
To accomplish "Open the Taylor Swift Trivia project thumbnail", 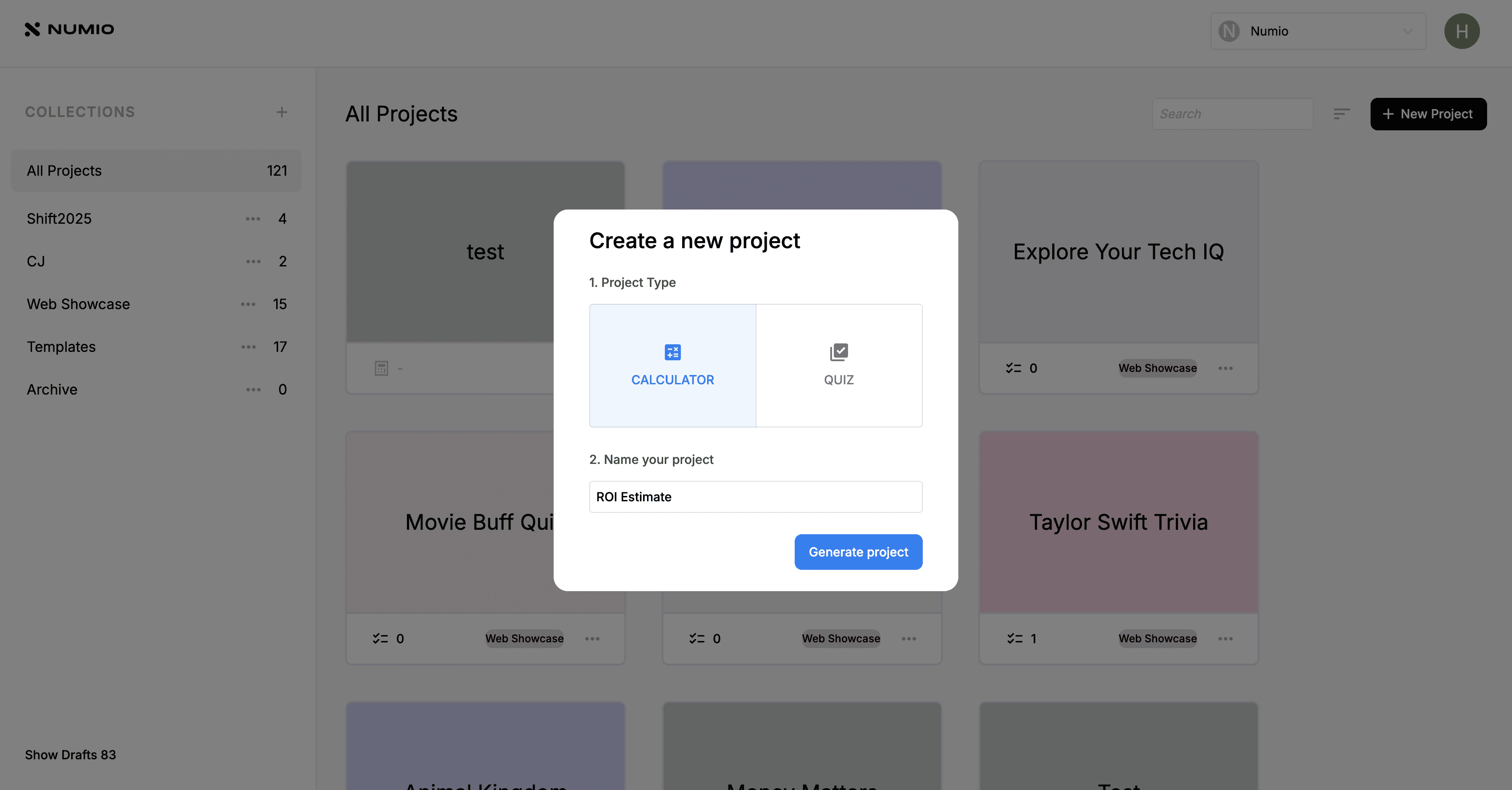I will click(1118, 522).
